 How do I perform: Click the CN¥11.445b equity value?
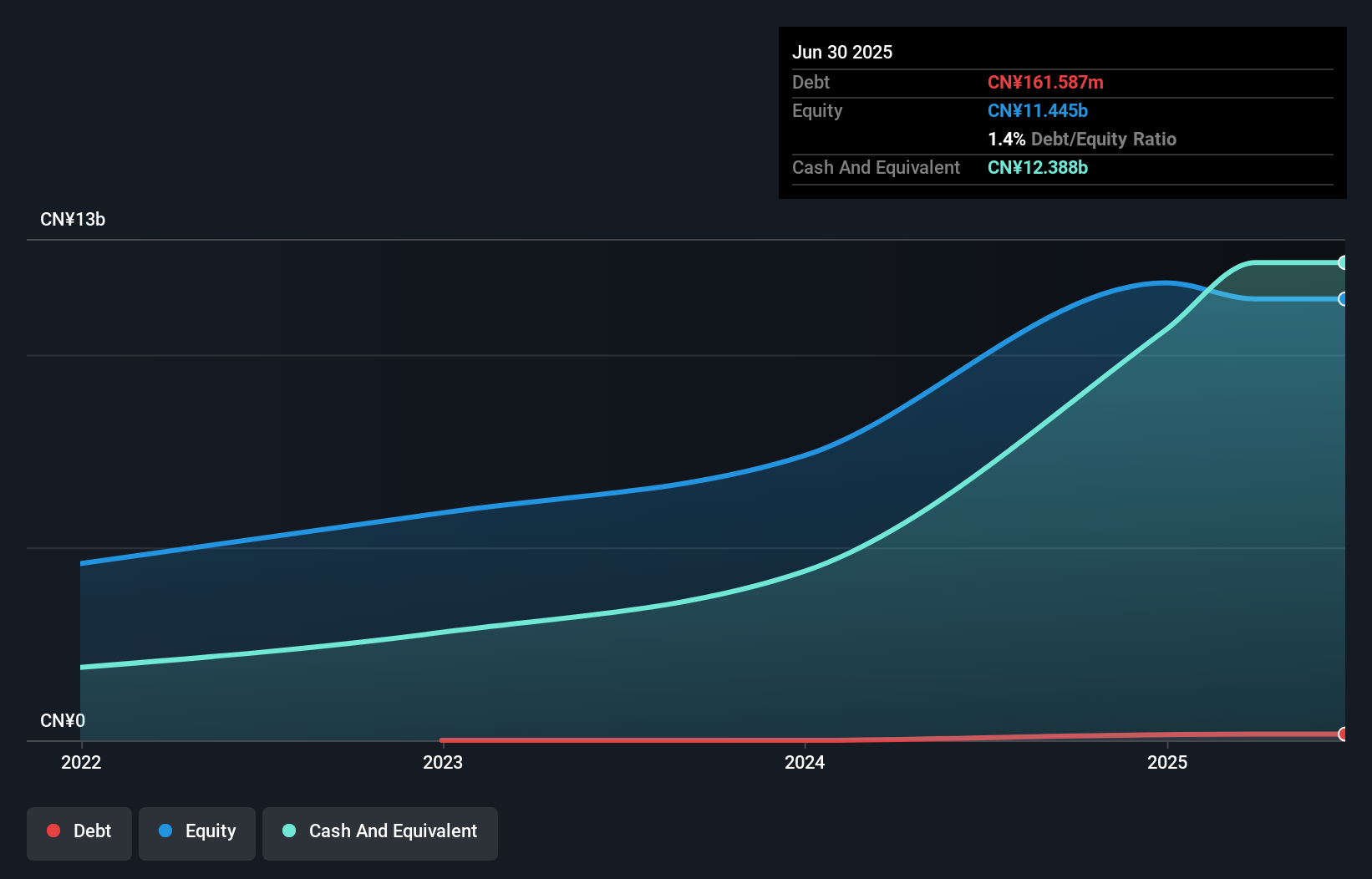1037,110
